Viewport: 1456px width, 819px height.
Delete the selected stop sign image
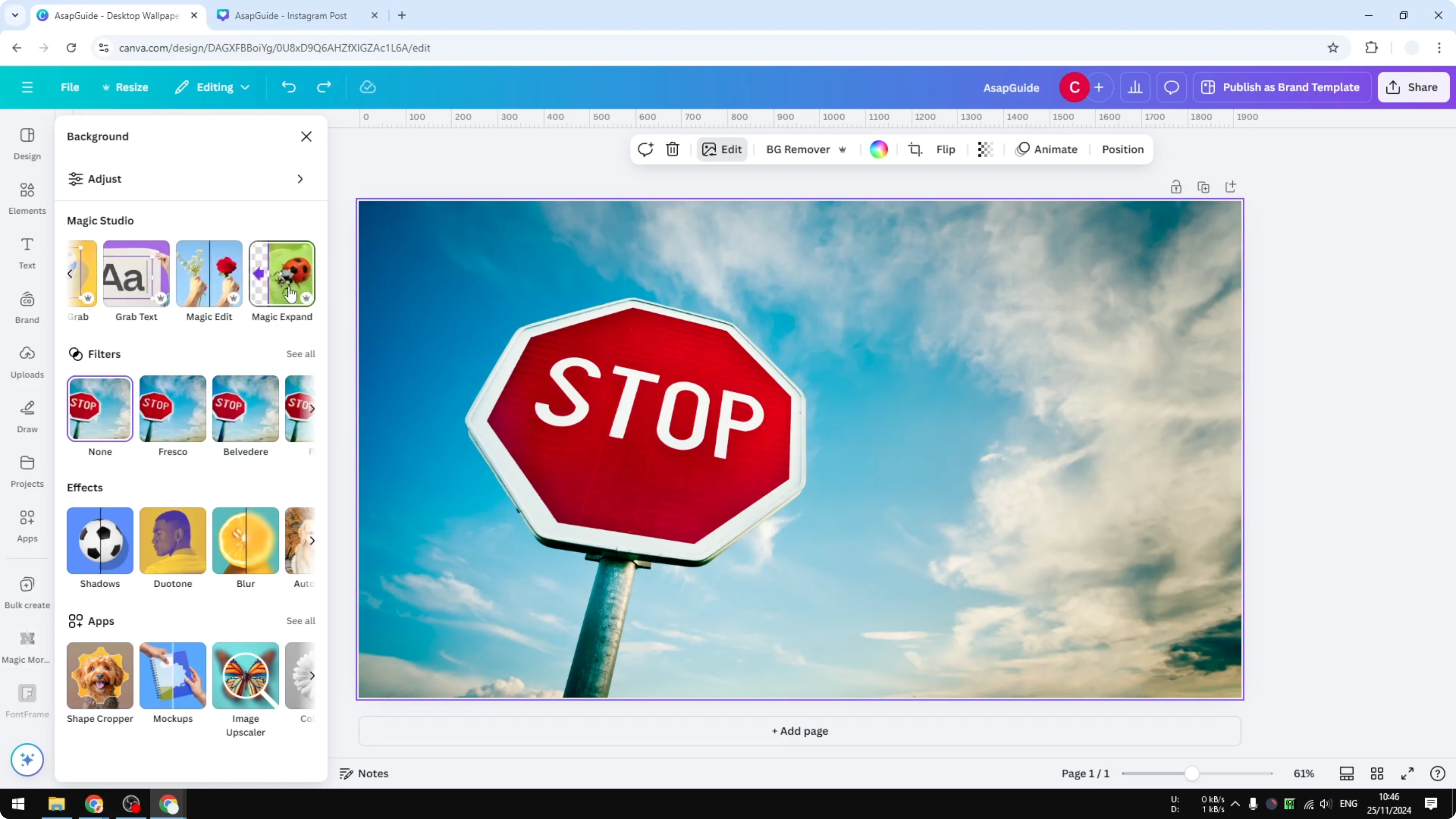[x=672, y=149]
